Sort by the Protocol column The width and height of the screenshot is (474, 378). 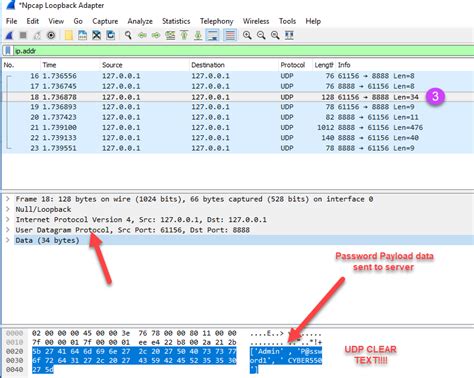pos(293,65)
